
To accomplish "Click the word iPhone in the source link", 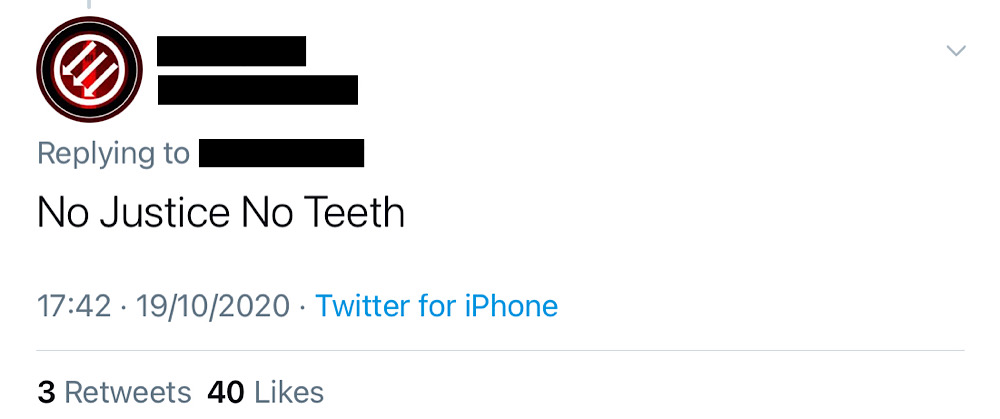I will tap(511, 306).
